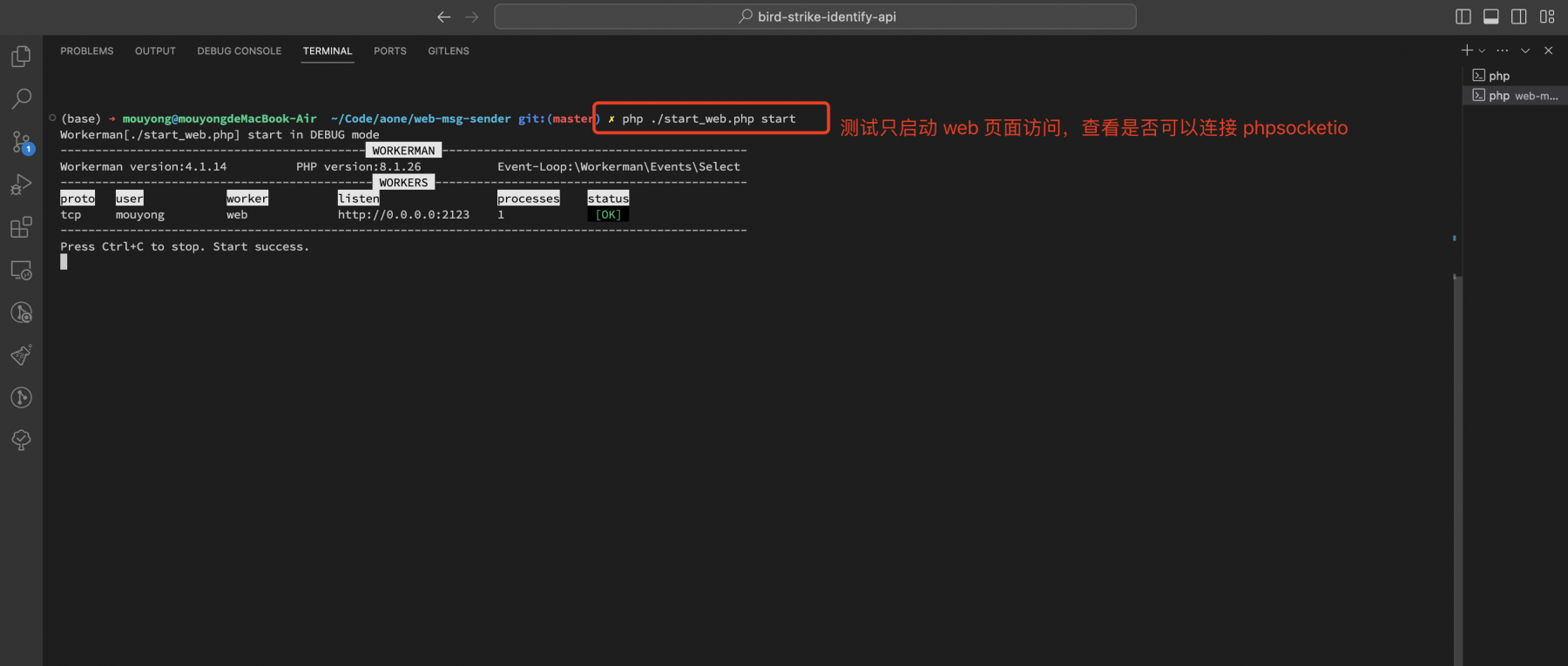Open terminal panel more actions menu
Image resolution: width=1568 pixels, height=666 pixels.
[x=1503, y=50]
